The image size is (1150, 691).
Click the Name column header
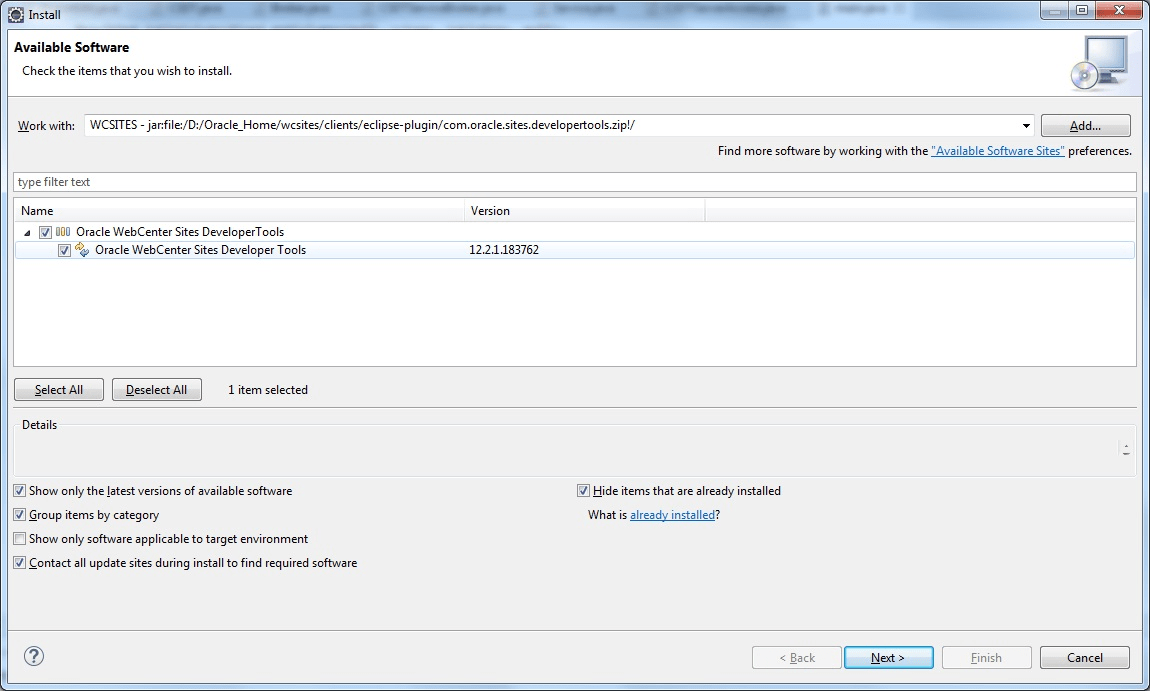[239, 211]
